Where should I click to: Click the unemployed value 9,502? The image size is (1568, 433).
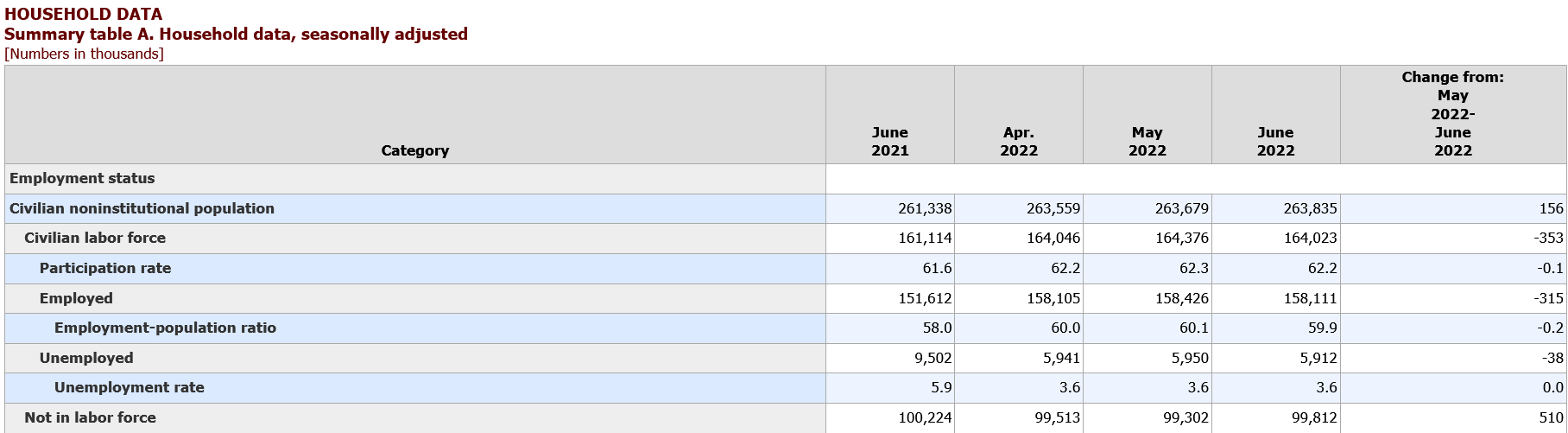tap(932, 358)
